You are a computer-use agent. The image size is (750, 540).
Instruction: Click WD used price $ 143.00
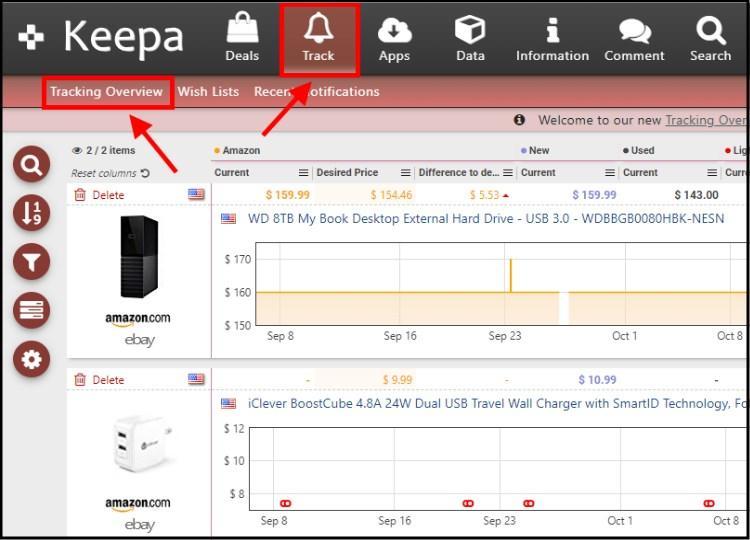(696, 195)
